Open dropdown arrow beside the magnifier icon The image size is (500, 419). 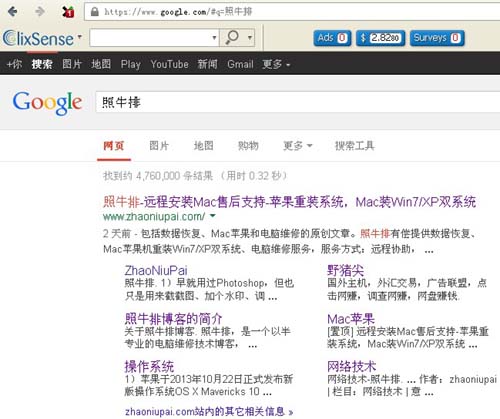250,38
